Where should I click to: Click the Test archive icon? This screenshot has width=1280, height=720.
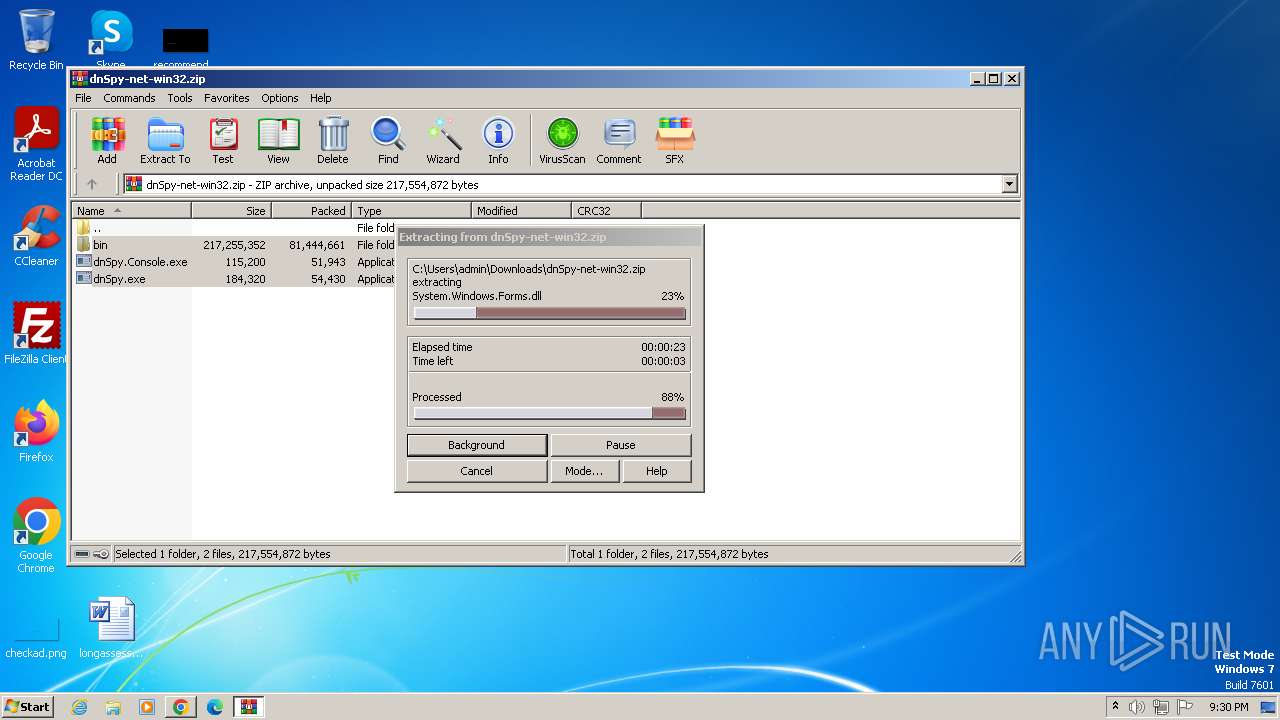click(222, 140)
